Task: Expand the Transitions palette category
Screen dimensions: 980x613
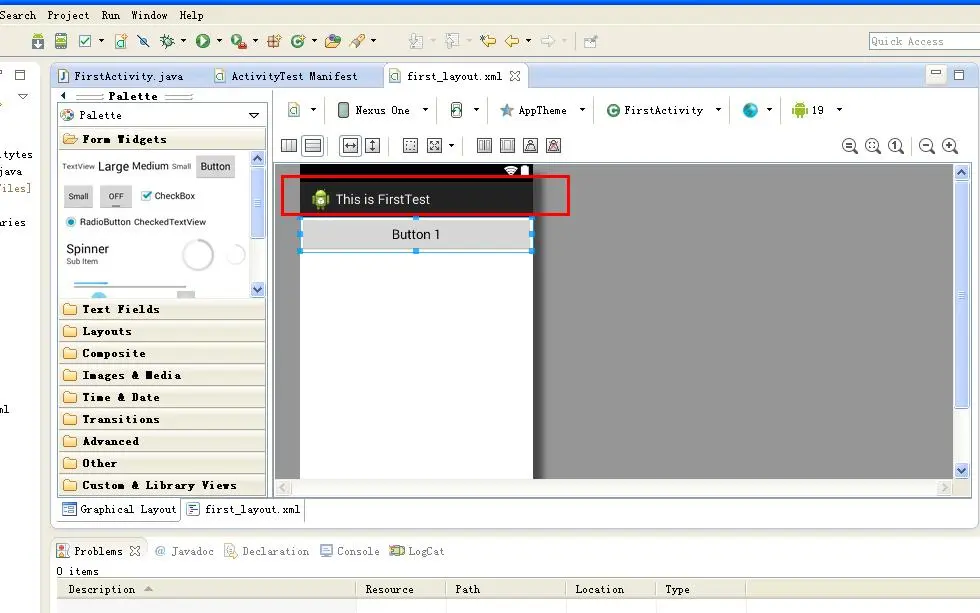Action: tap(162, 419)
